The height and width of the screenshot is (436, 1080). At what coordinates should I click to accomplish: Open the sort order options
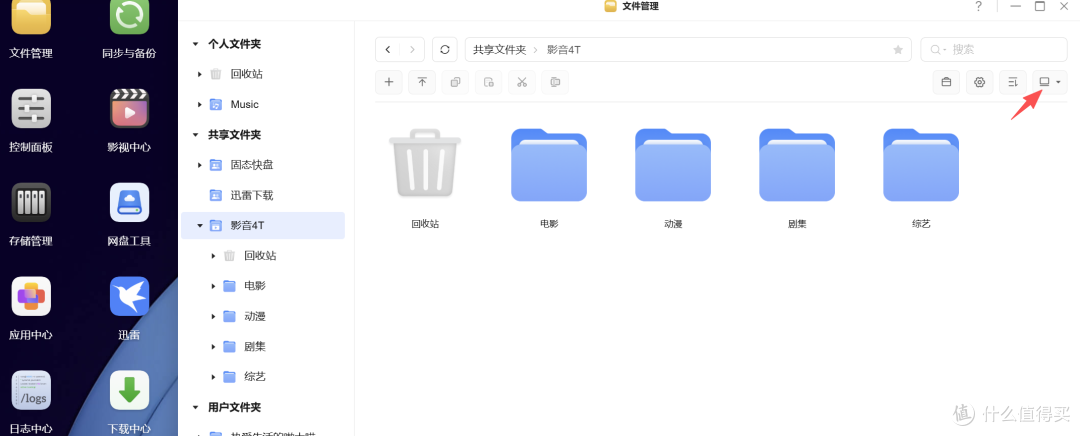click(1013, 83)
